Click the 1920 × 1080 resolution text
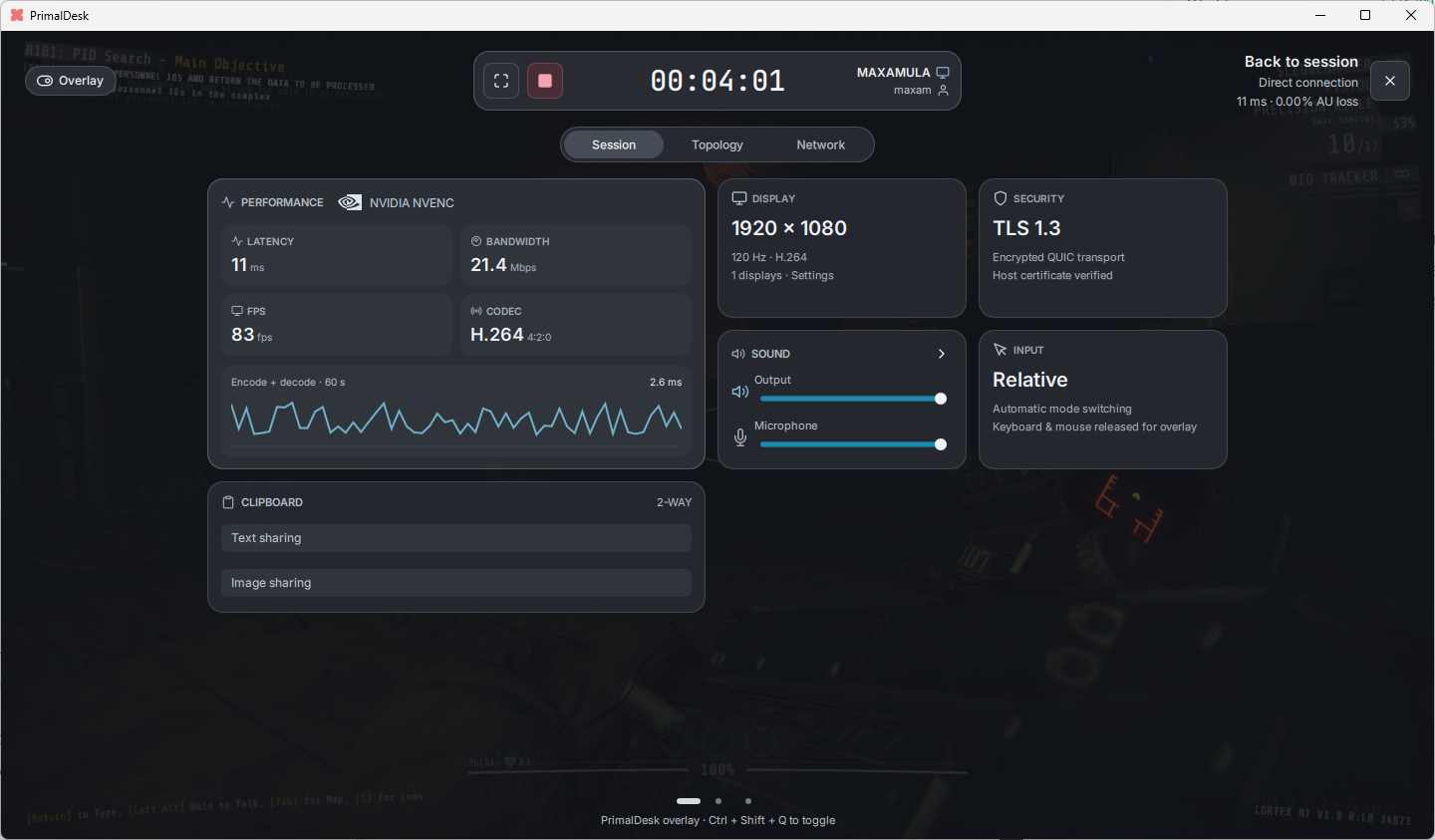Screen dimensions: 1435x840 (789, 228)
